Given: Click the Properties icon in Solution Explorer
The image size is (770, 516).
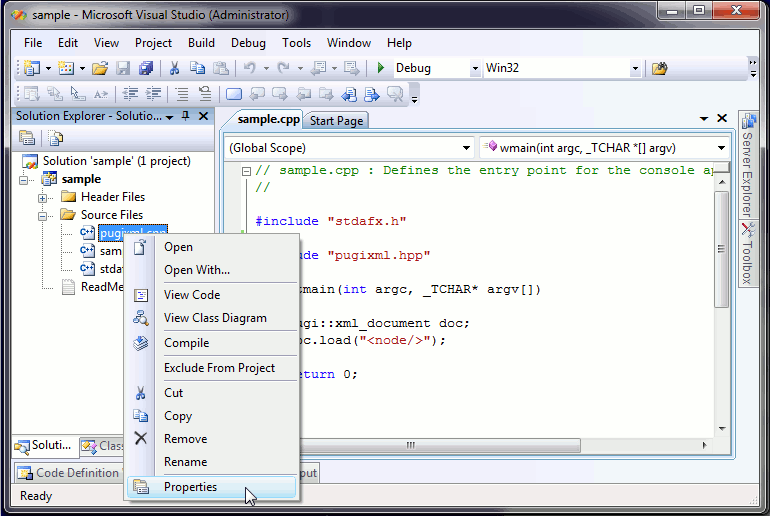Looking at the screenshot, I should [x=27, y=138].
